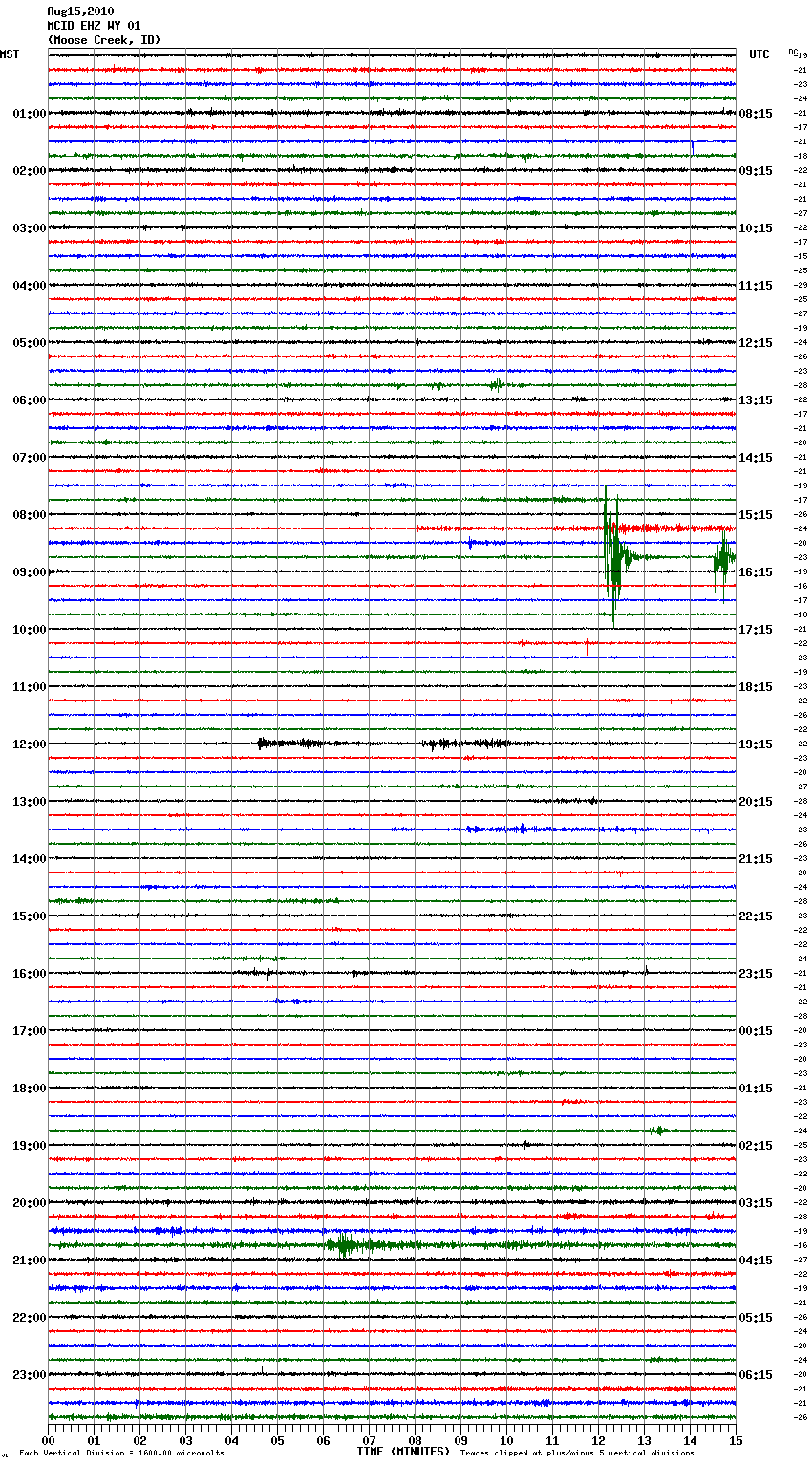812x1466 pixels.
Task: Click the '06:15' UTC time label
Action: tap(756, 1375)
